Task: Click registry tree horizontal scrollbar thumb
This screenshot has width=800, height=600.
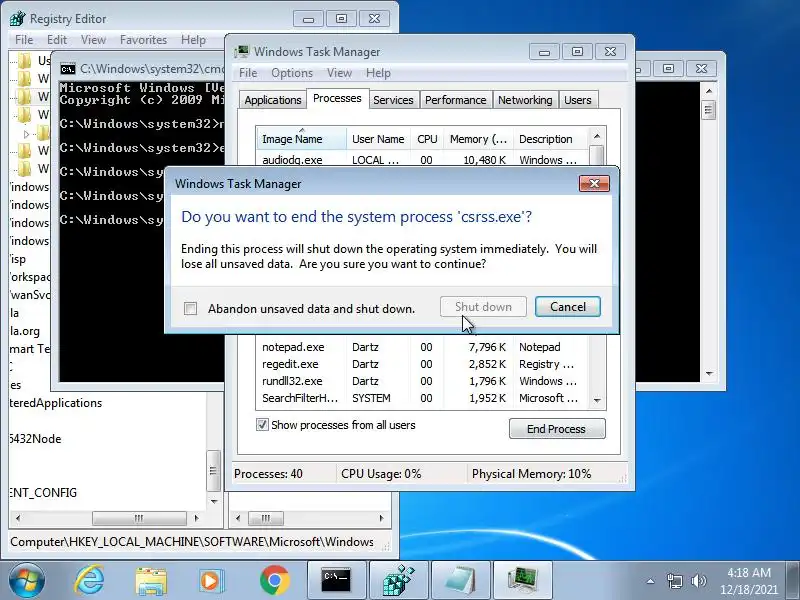Action: click(x=139, y=518)
